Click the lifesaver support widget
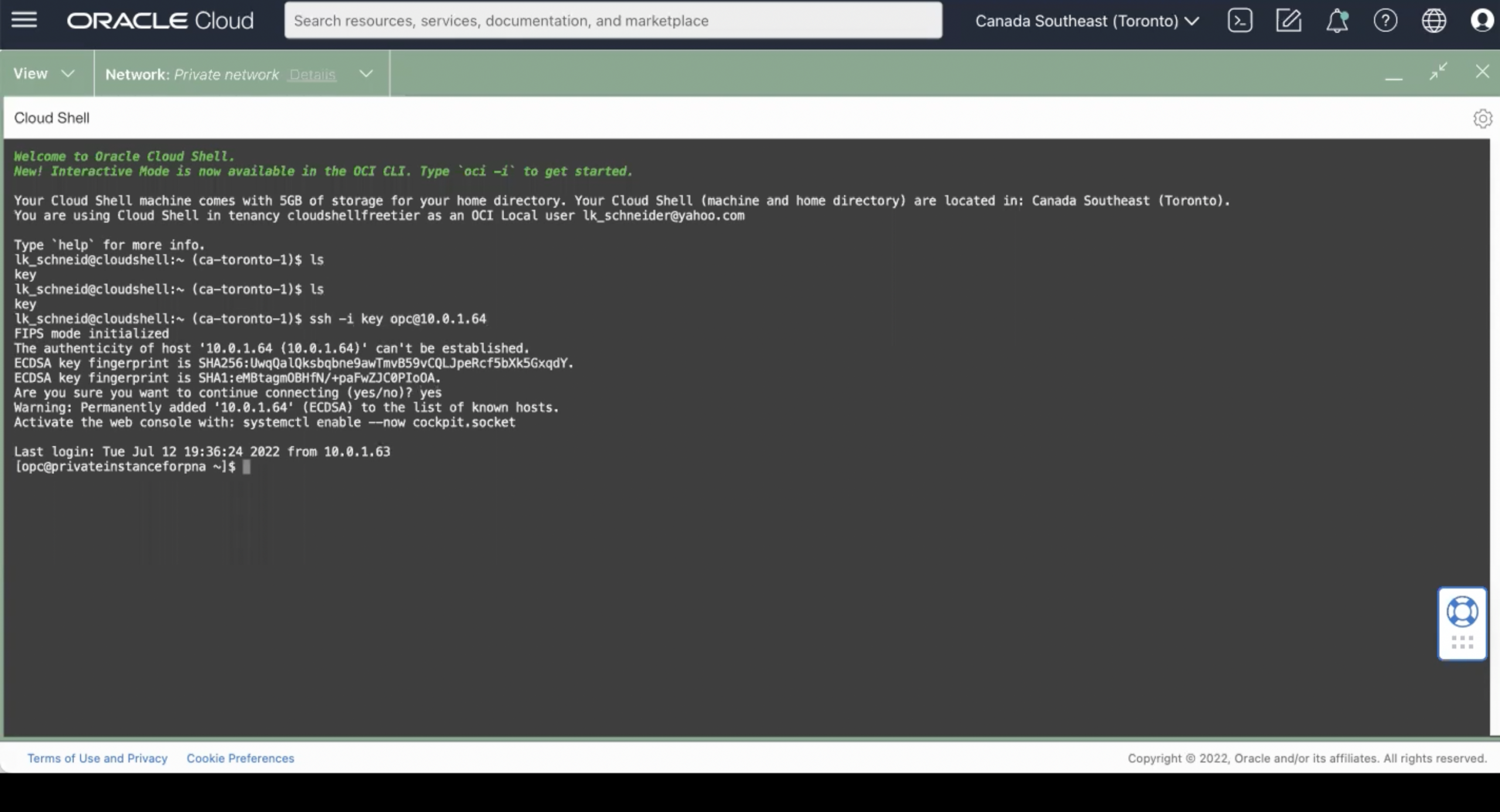The width and height of the screenshot is (1500, 812). [1462, 611]
